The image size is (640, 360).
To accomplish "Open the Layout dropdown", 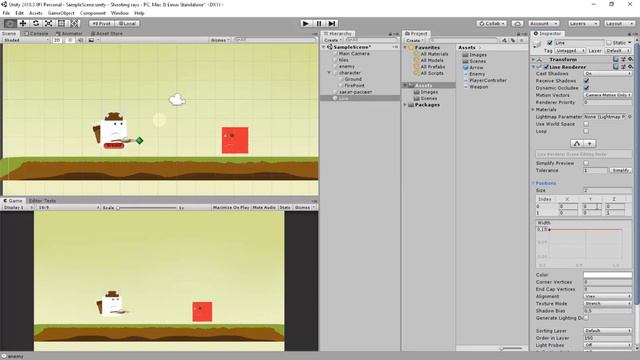I will click(619, 24).
